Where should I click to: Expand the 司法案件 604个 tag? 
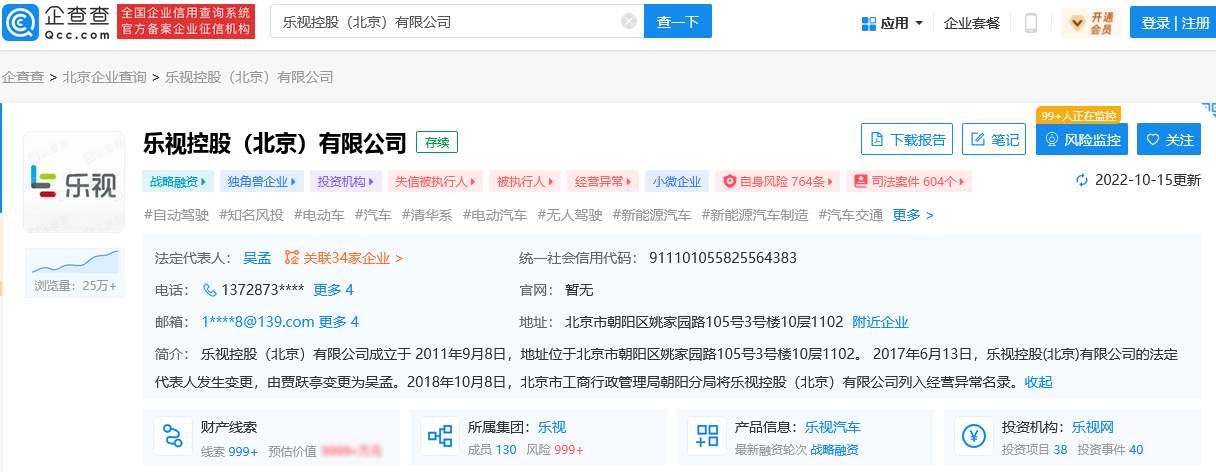tap(909, 181)
